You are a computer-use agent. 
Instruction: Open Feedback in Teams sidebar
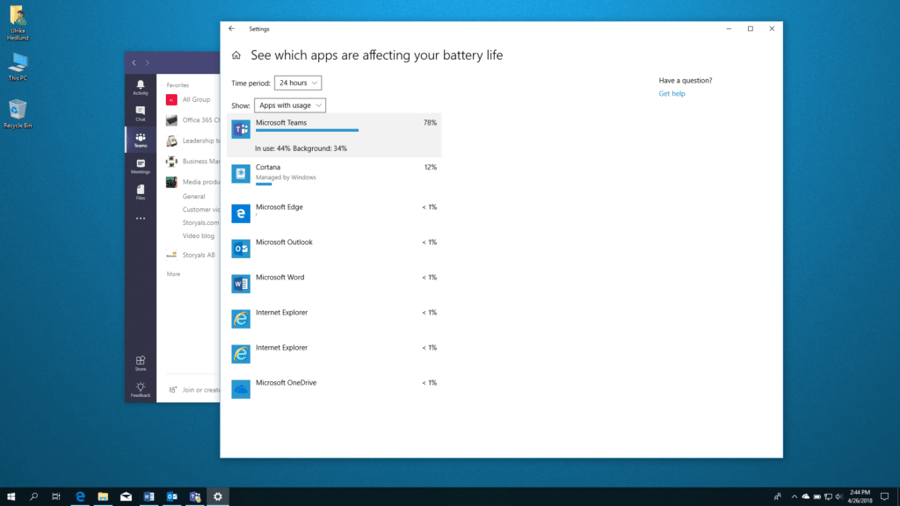140,390
